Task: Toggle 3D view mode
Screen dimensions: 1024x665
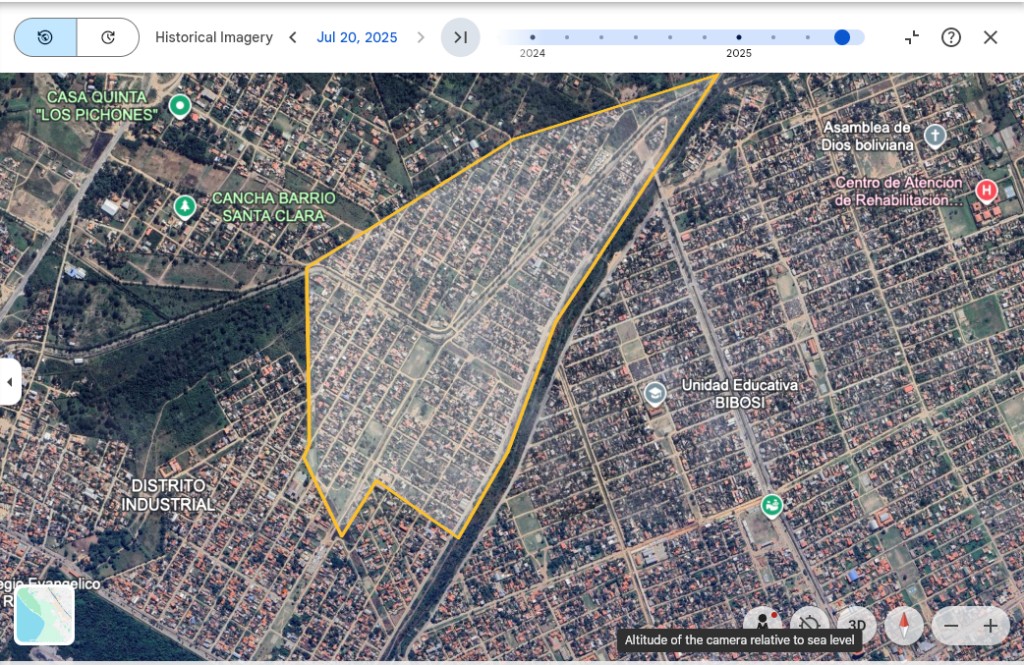Action: click(856, 625)
